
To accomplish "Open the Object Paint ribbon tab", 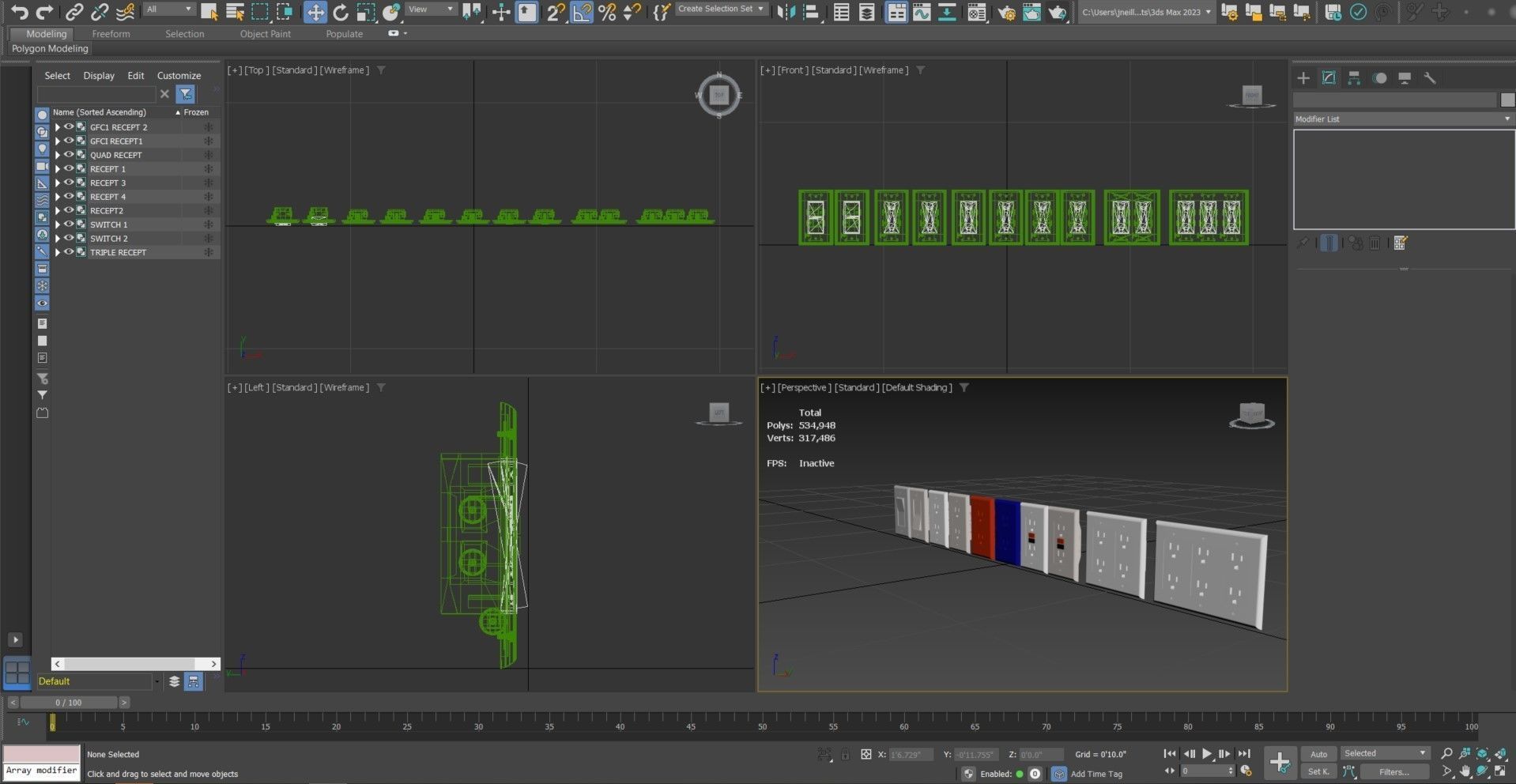I will pos(265,34).
